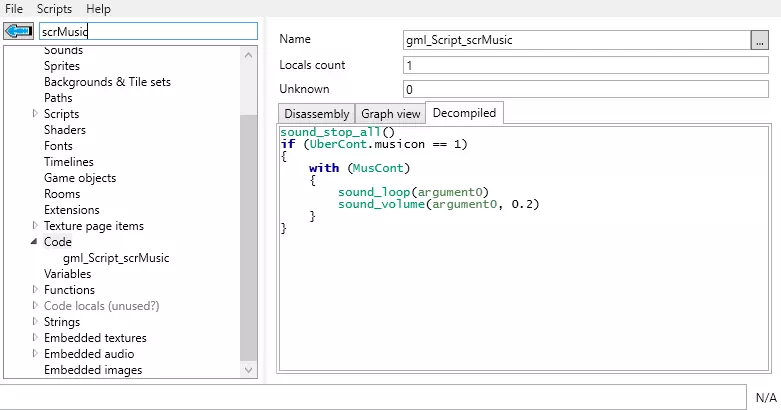Open the File menu
781x410 pixels.
click(14, 8)
